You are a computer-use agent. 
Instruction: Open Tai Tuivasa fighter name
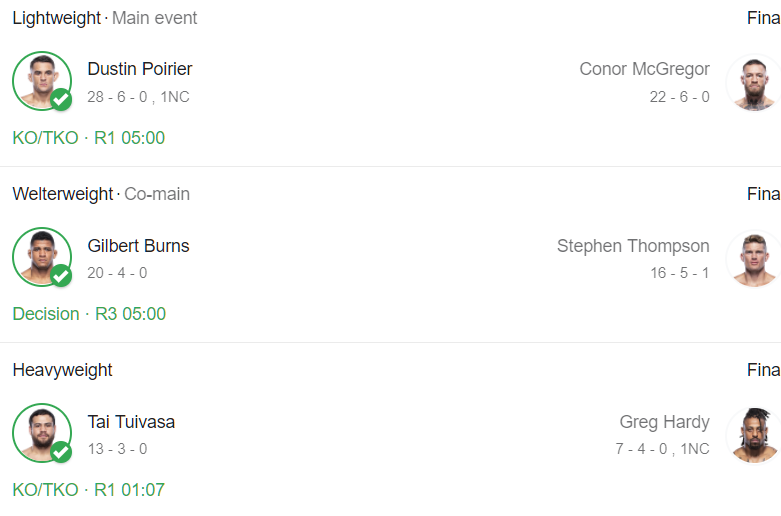pyautogui.click(x=131, y=422)
